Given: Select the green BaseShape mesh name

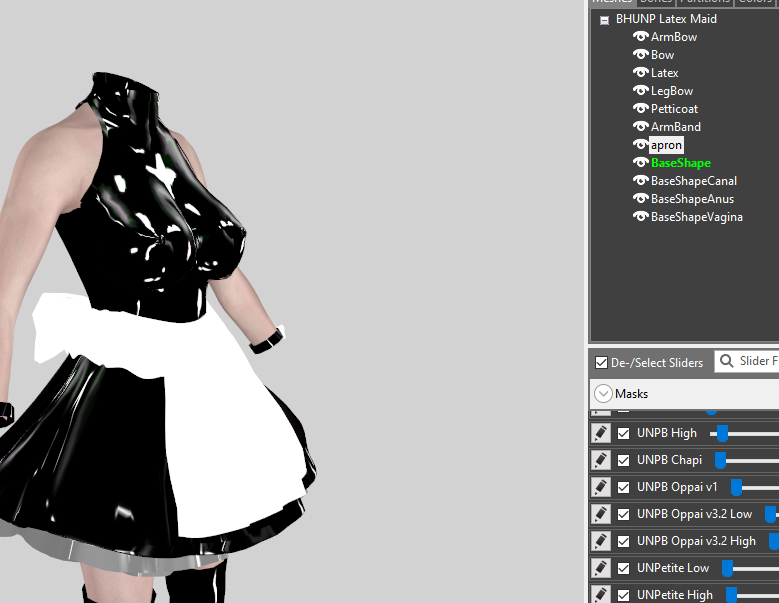Looking at the screenshot, I should (681, 163).
